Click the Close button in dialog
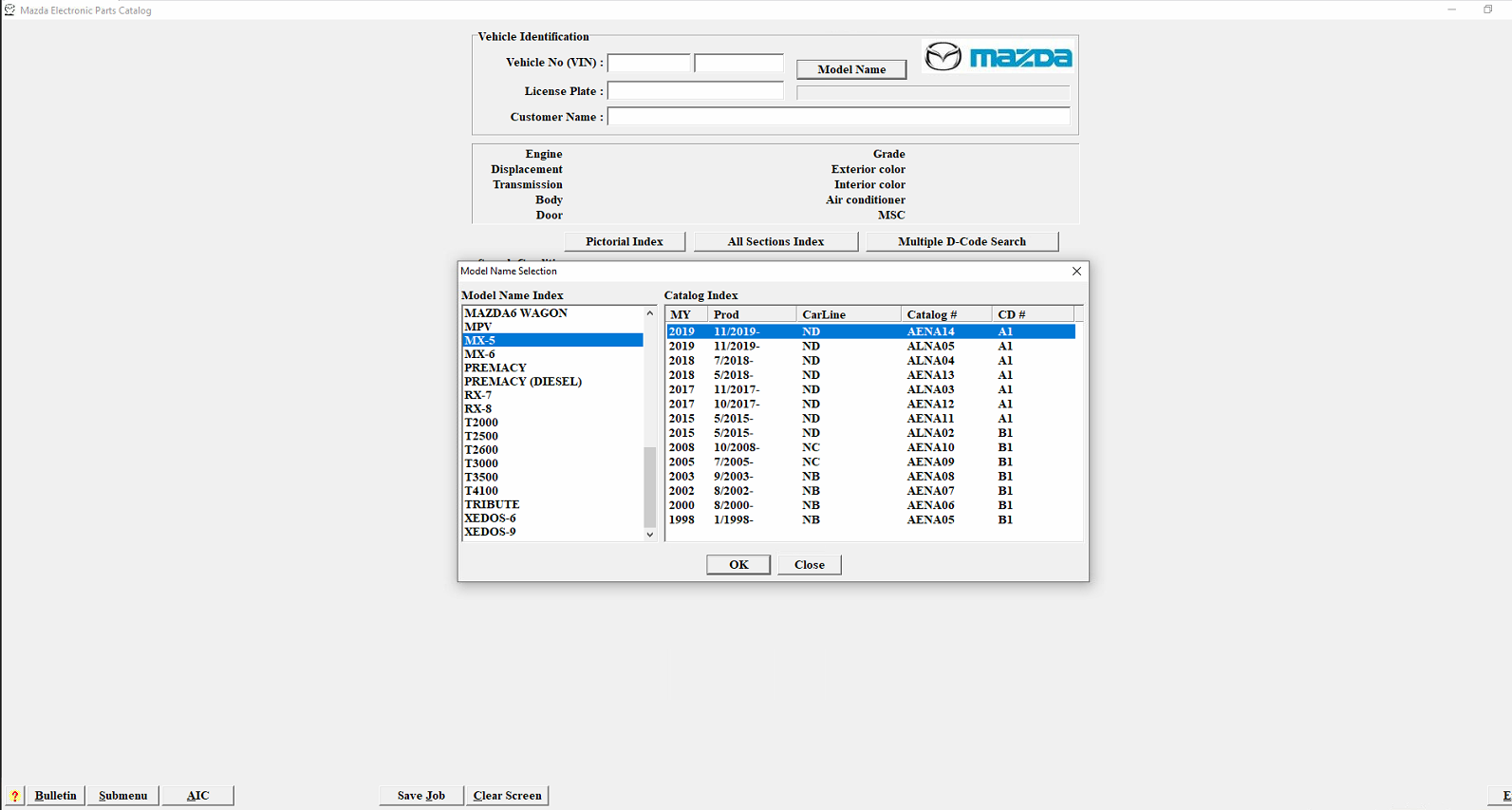Viewport: 1512px width, 810px height. 809,565
